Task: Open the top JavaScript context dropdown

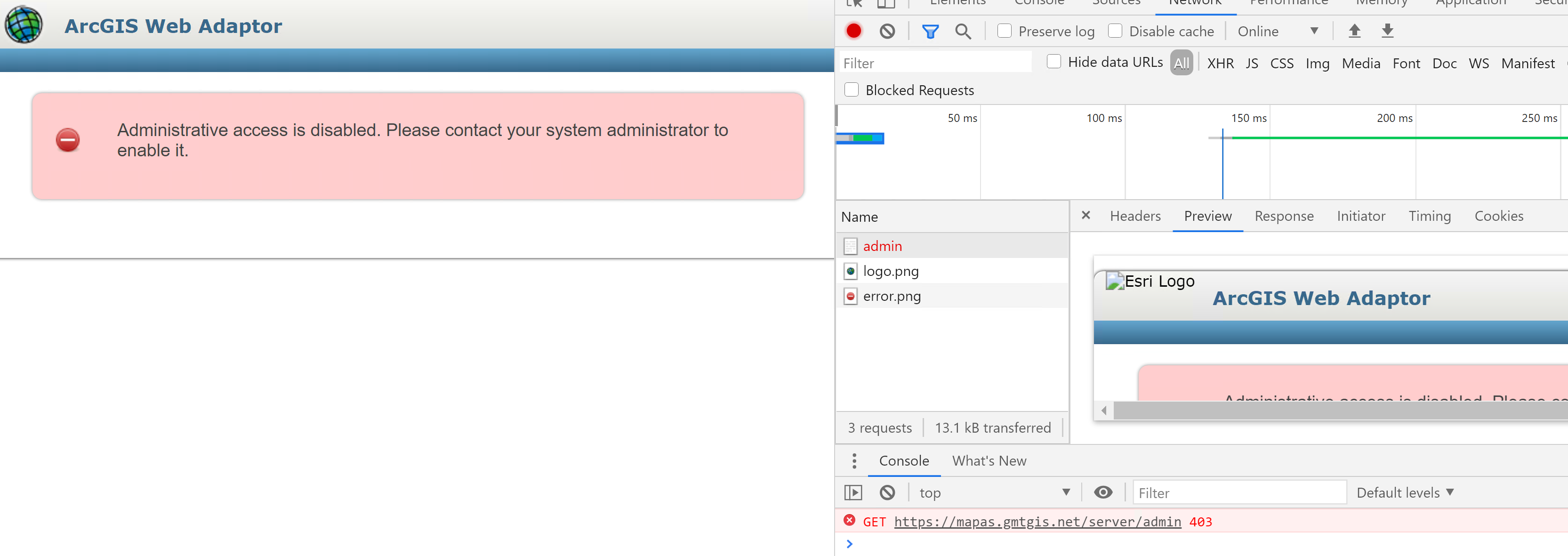Action: tap(994, 492)
